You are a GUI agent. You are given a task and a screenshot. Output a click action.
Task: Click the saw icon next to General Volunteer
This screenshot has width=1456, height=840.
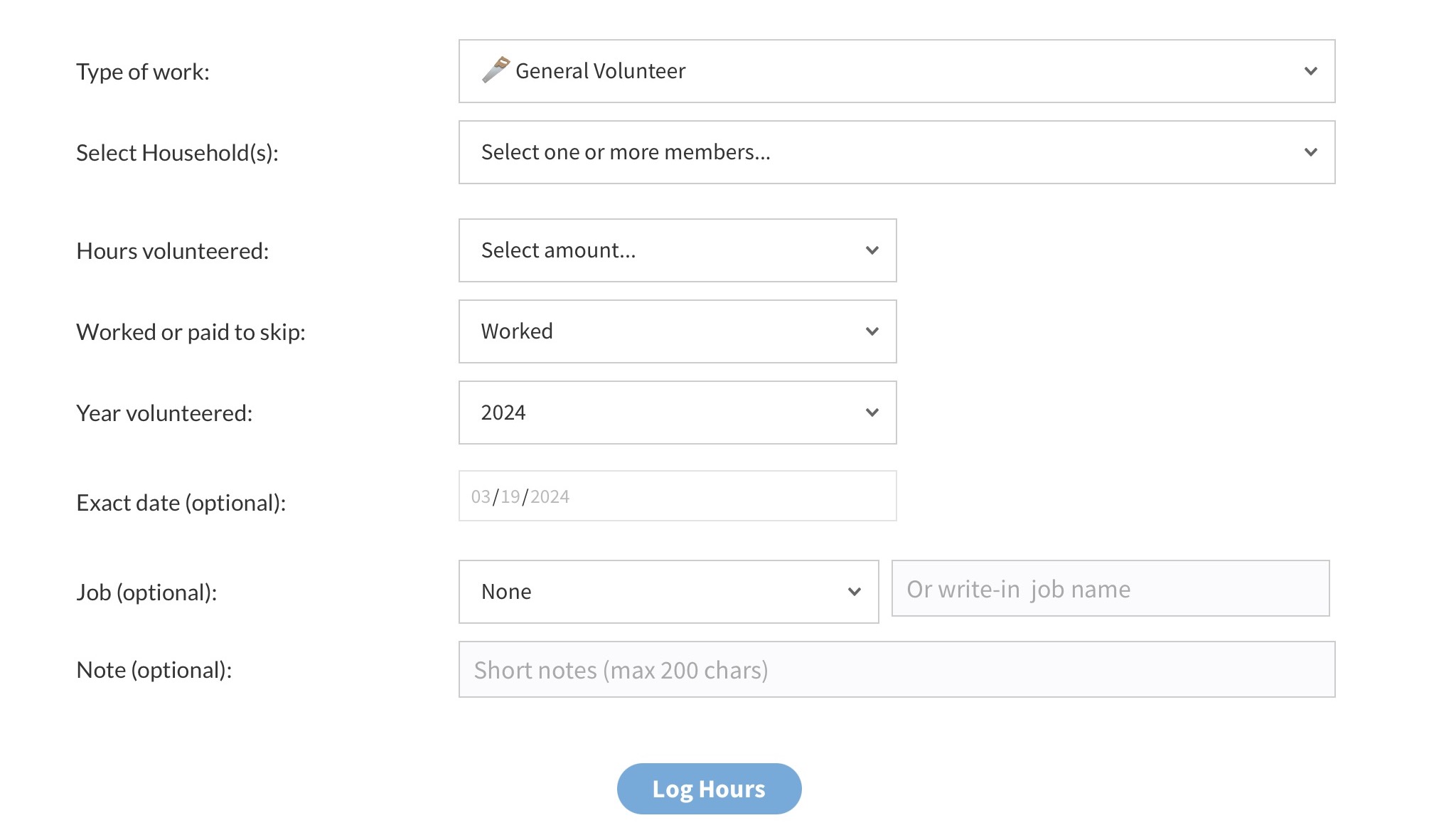point(496,70)
